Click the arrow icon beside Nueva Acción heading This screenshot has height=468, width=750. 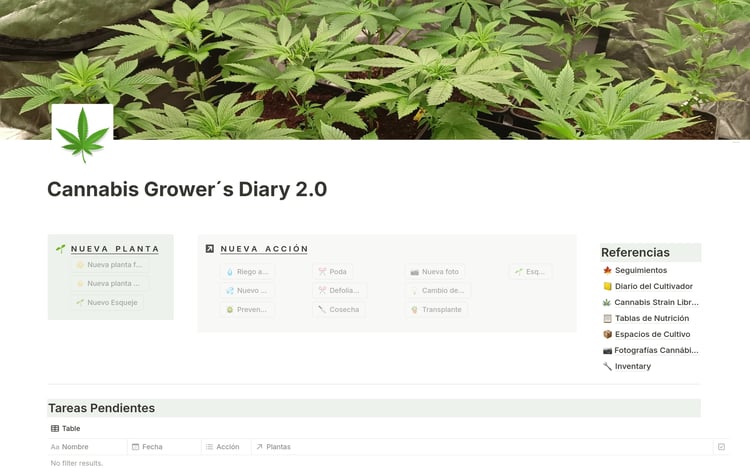(210, 248)
